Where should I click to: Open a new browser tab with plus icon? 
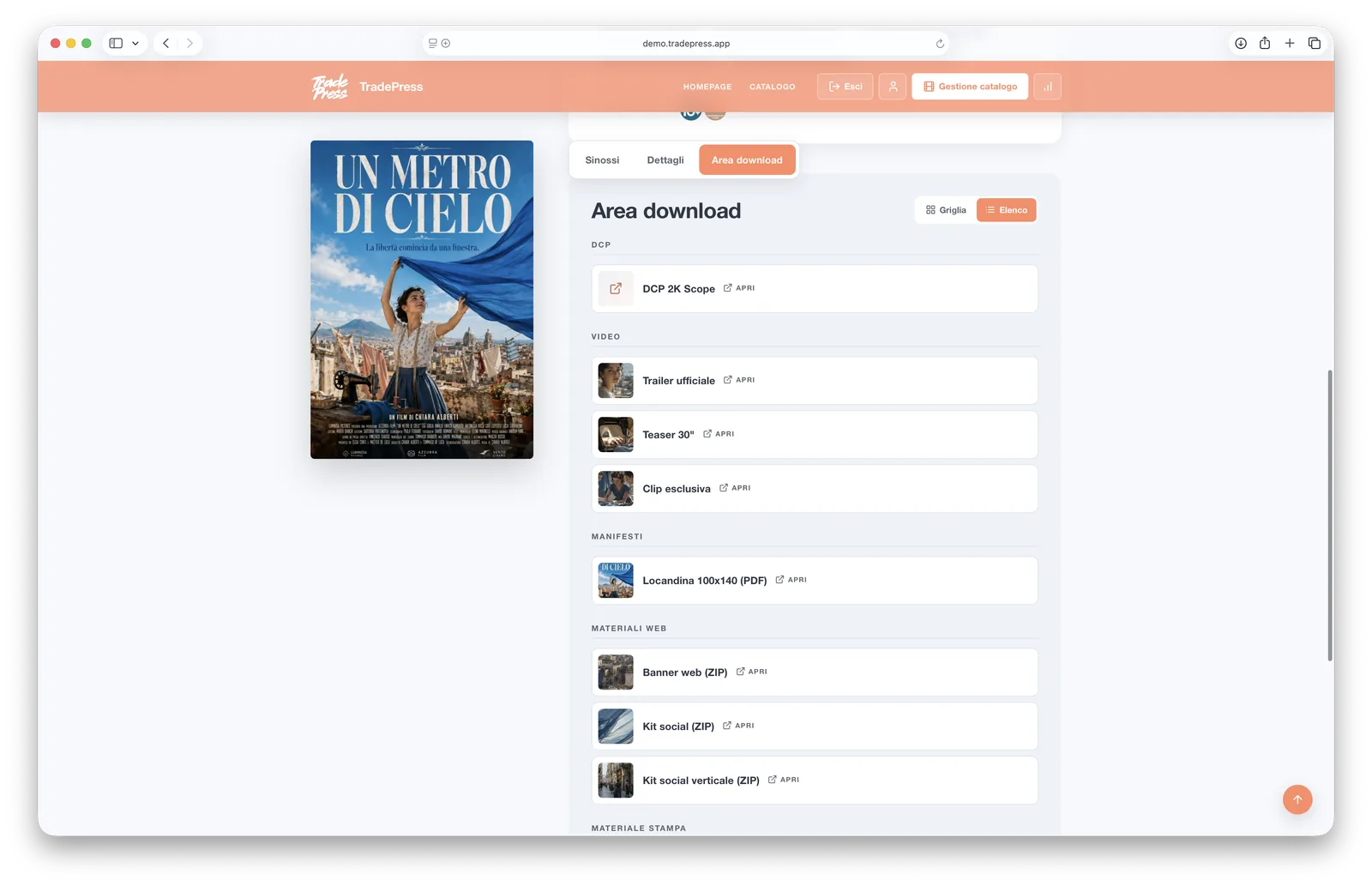[x=1290, y=43]
